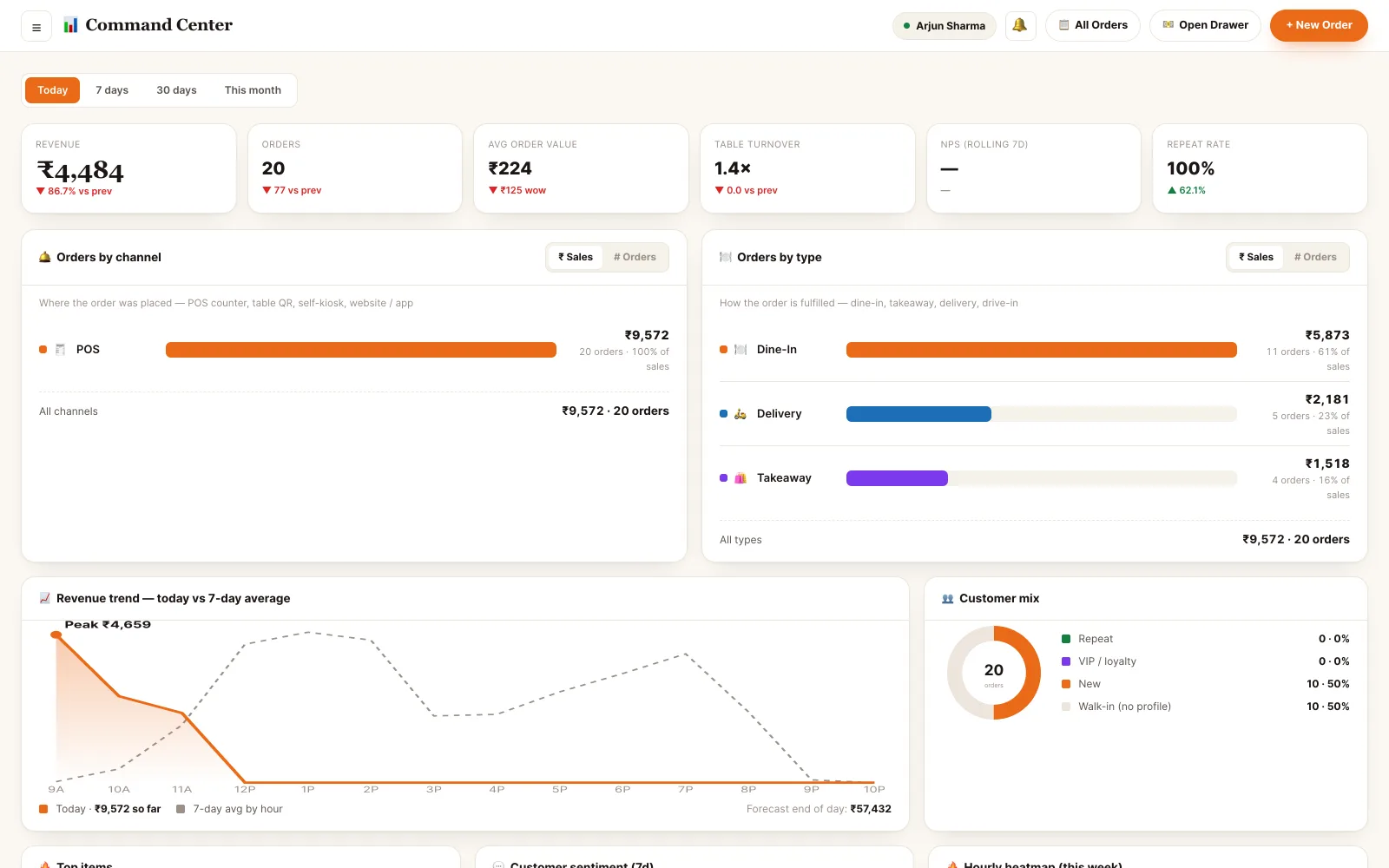Click the Forecast end of day ₹57,432 text
The width and height of the screenshot is (1389, 868).
point(819,809)
